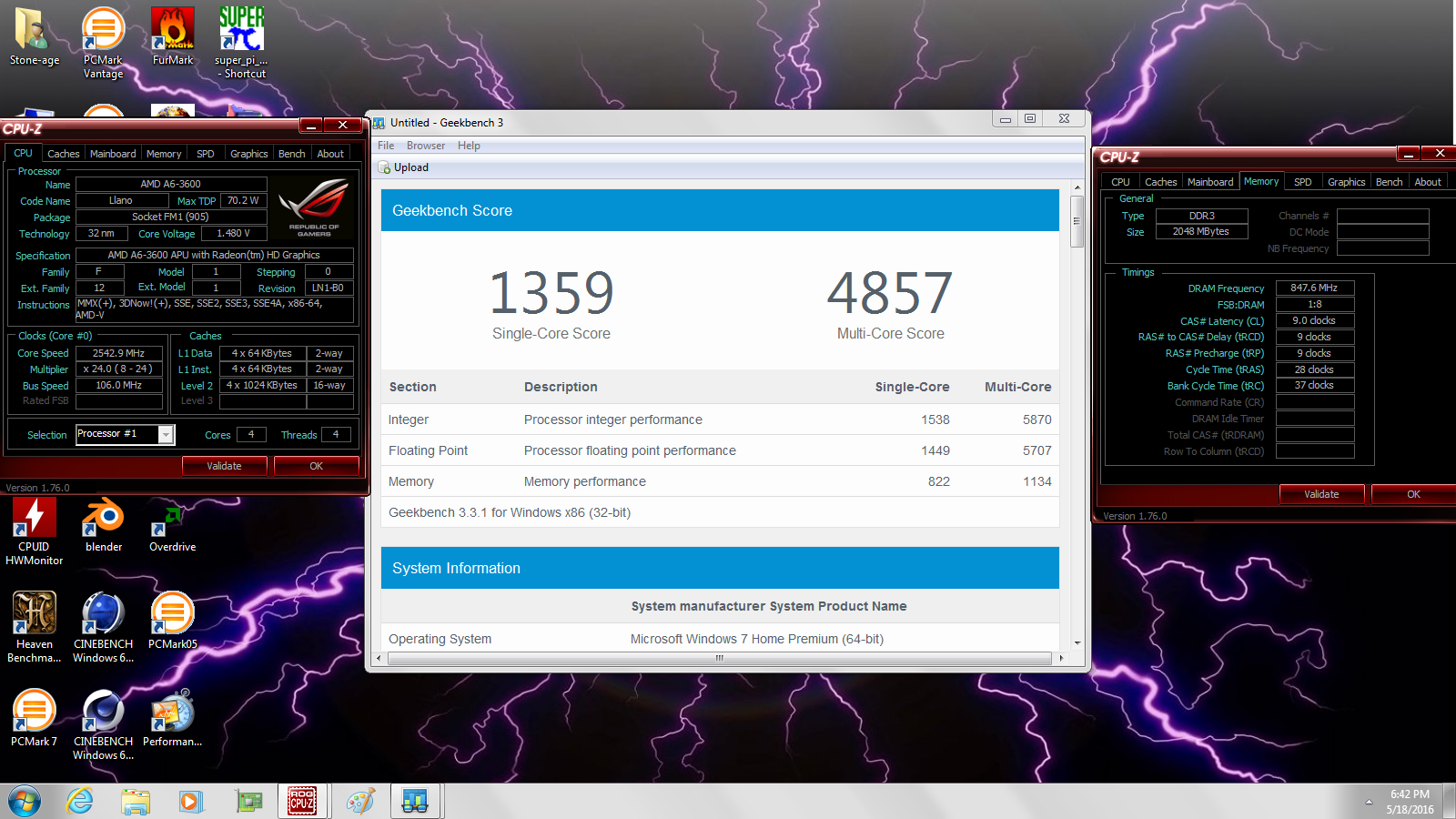The height and width of the screenshot is (819, 1456).
Task: Open Bench tab in CPU-Z memory window
Action: pos(1390,182)
